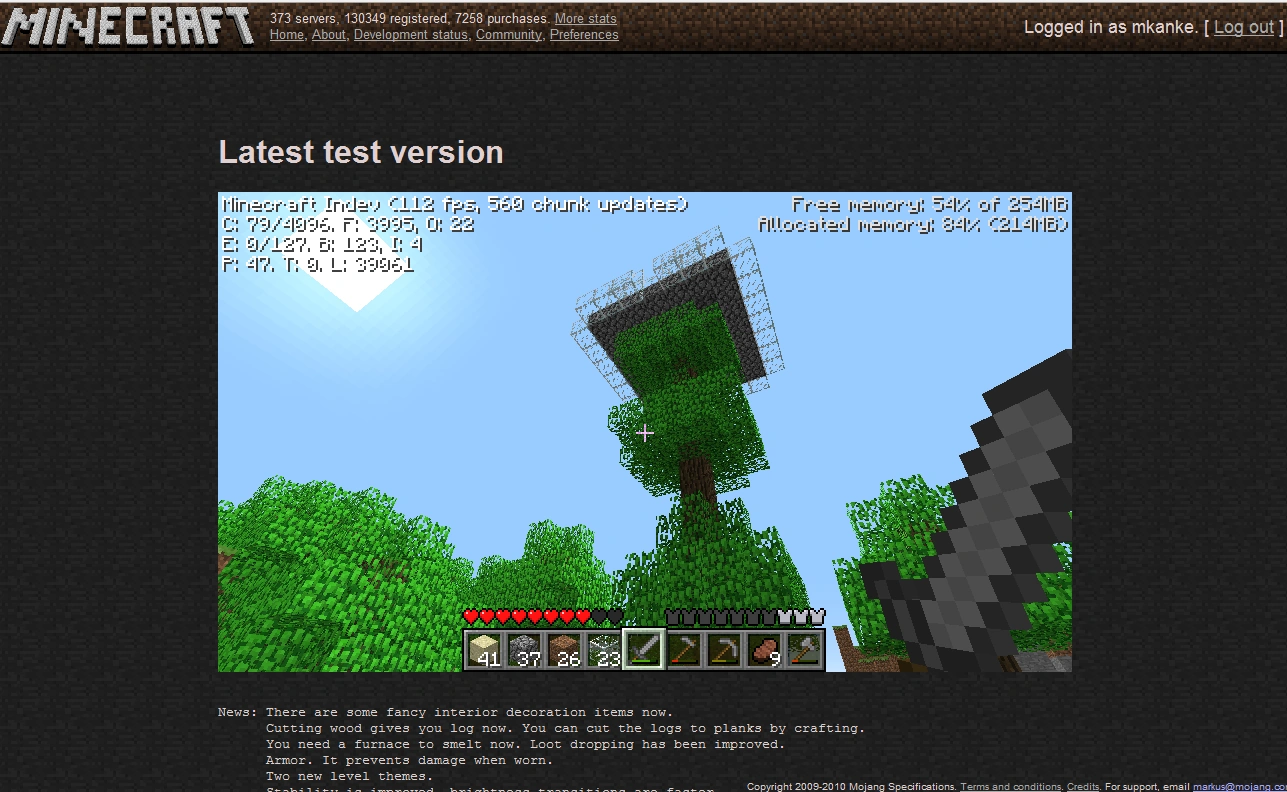Screen dimensions: 1287x792
Task: Select the pickaxe slot beside the sword
Action: [x=685, y=650]
